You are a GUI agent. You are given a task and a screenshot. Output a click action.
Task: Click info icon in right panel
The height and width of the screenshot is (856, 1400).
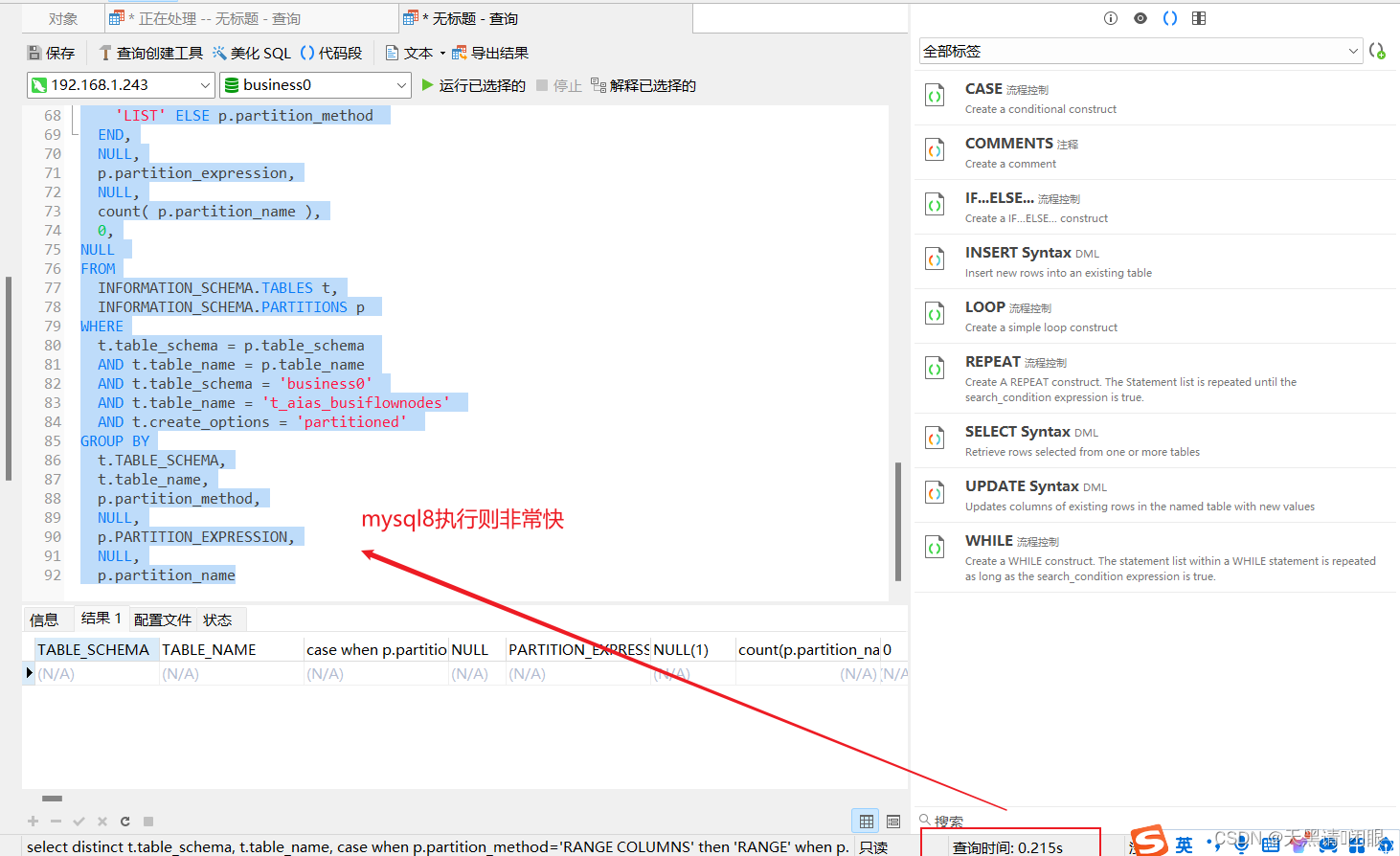[x=1111, y=18]
